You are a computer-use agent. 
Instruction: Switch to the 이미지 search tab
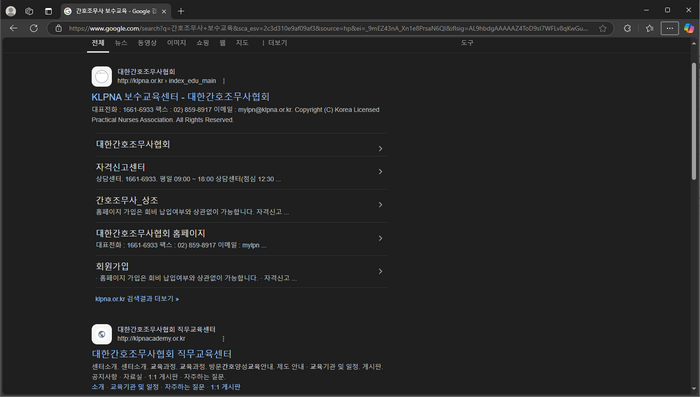(x=176, y=43)
